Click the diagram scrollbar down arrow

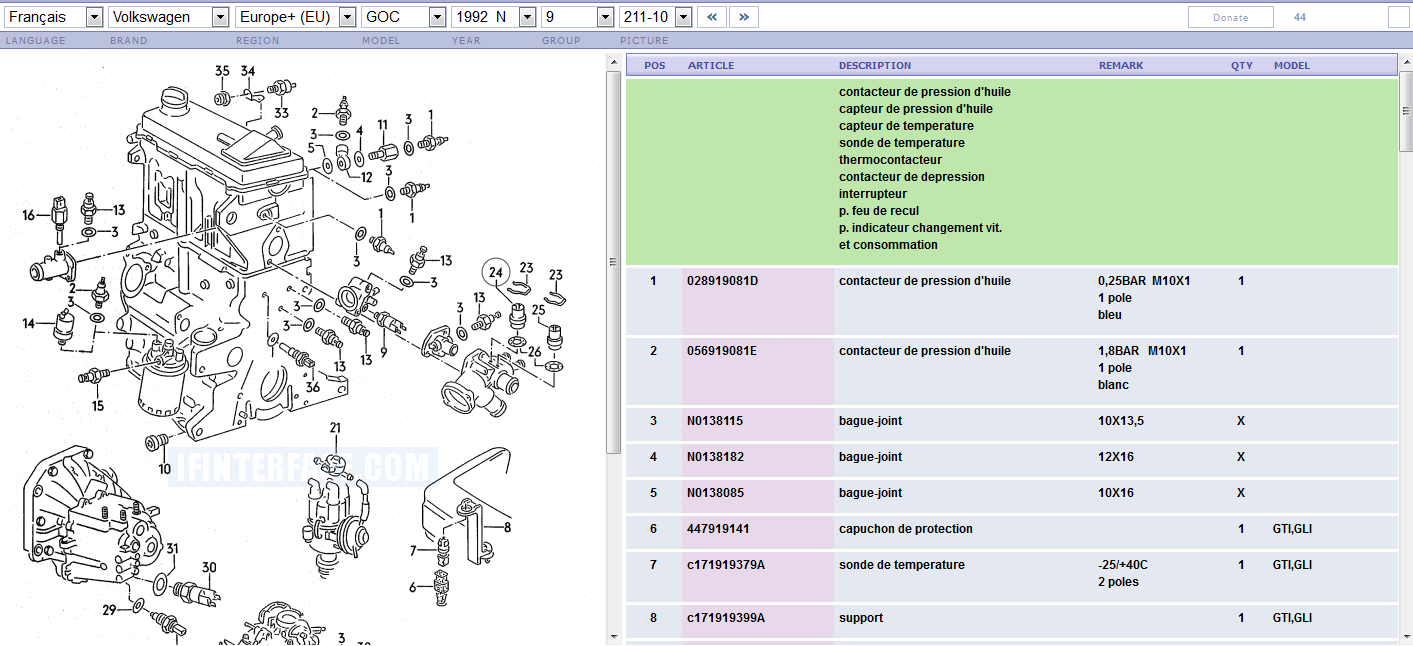click(614, 636)
